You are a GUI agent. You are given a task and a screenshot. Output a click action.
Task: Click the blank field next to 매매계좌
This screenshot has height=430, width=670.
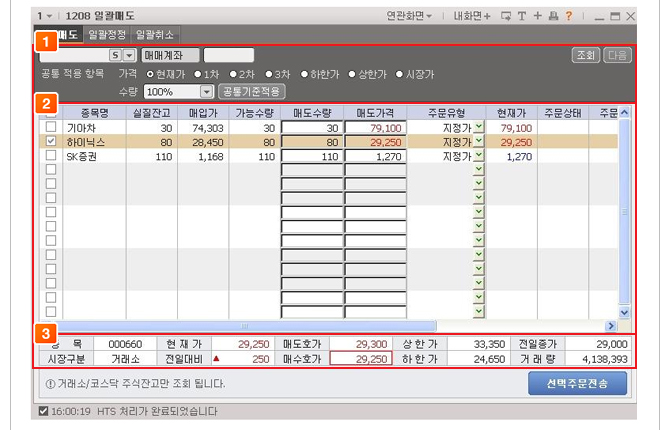pyautogui.click(x=229, y=55)
